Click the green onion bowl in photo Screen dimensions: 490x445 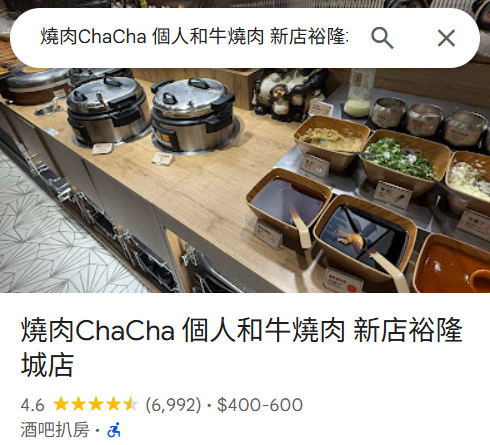pos(404,160)
